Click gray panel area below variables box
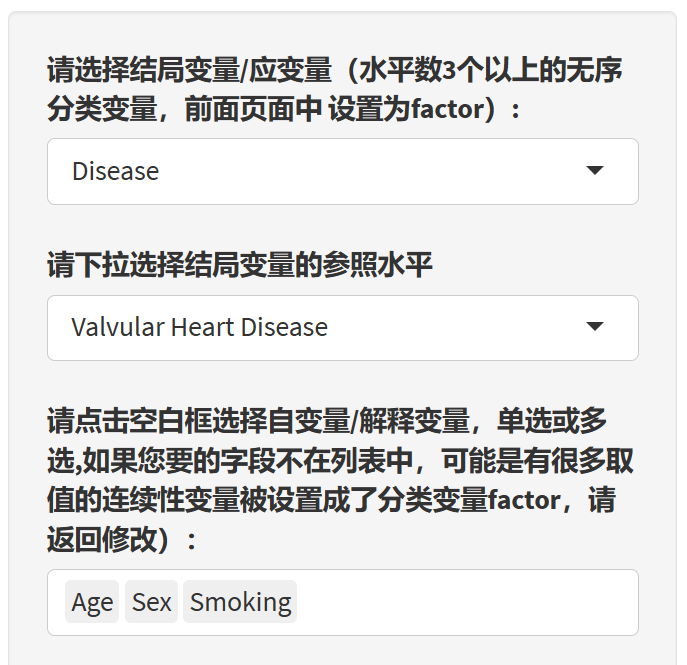Screen dimensions: 687x665 point(342,650)
